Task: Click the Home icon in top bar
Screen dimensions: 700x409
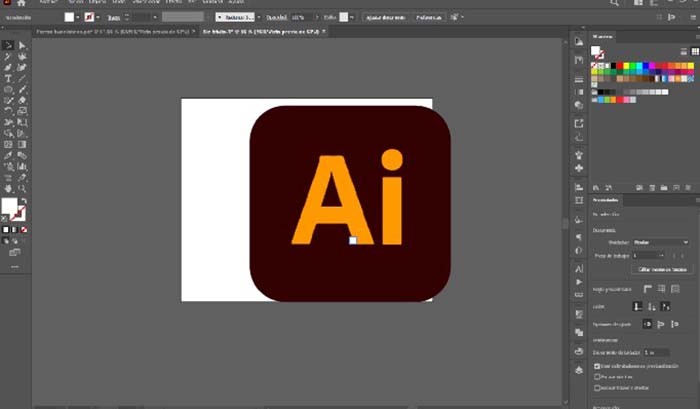Action: coord(20,4)
